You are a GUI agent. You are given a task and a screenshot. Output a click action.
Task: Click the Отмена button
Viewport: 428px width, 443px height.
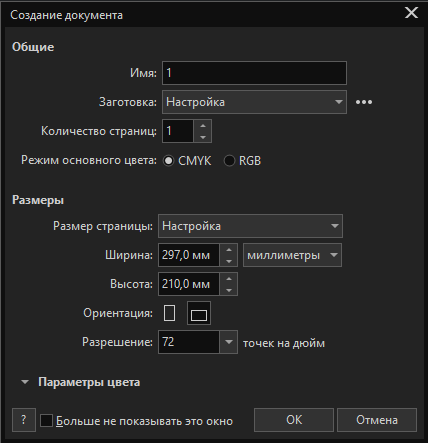377,420
